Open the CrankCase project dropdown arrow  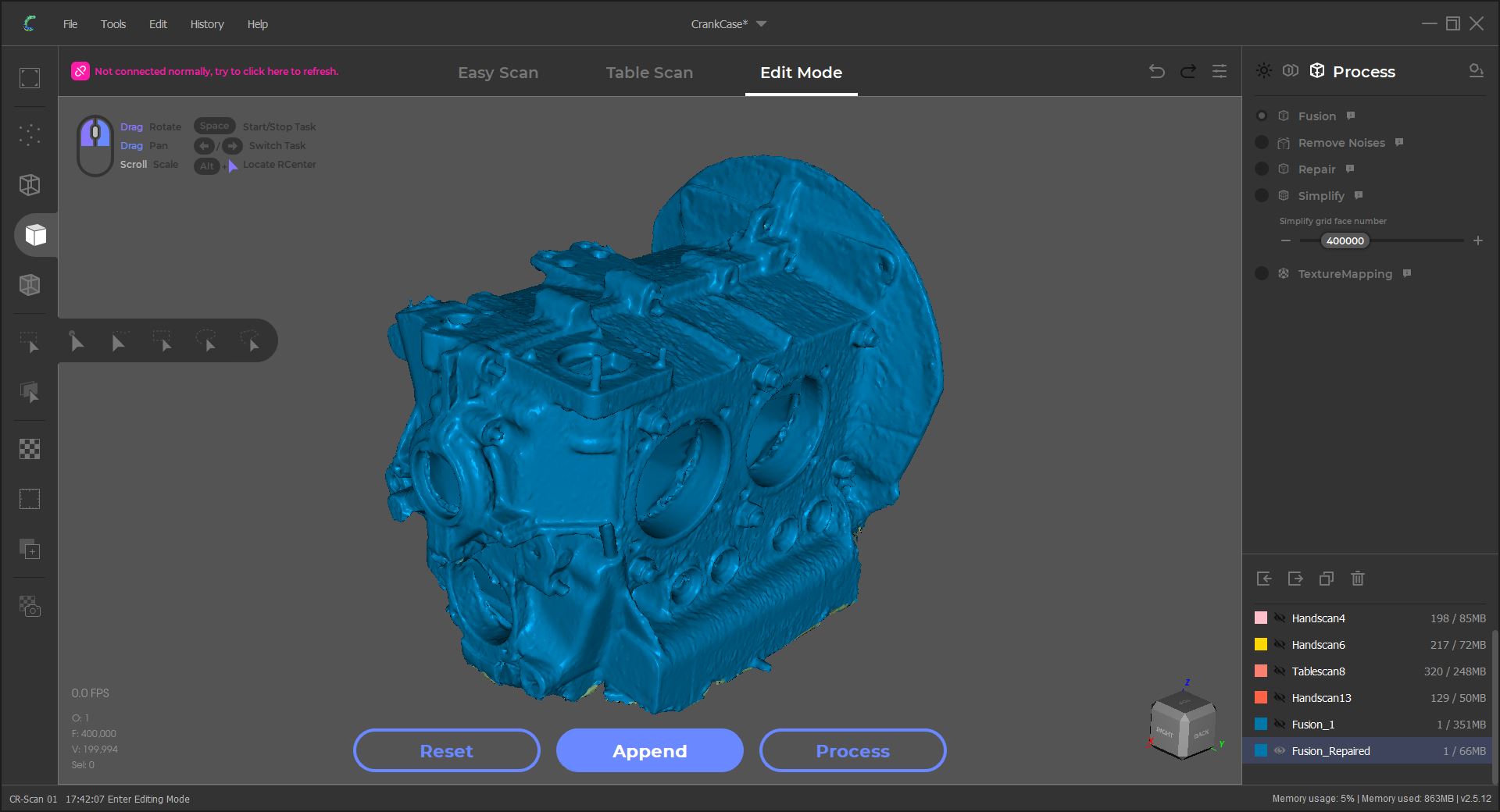[x=762, y=24]
